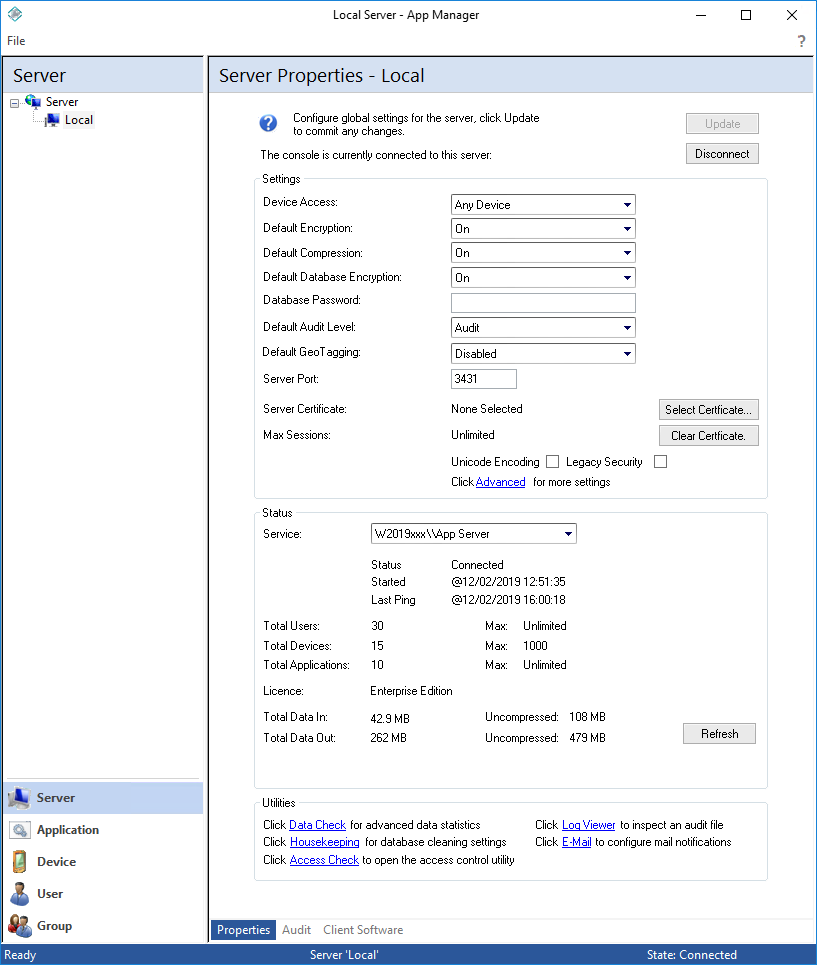Image resolution: width=817 pixels, height=965 pixels.
Task: Open the File menu
Action: point(16,41)
